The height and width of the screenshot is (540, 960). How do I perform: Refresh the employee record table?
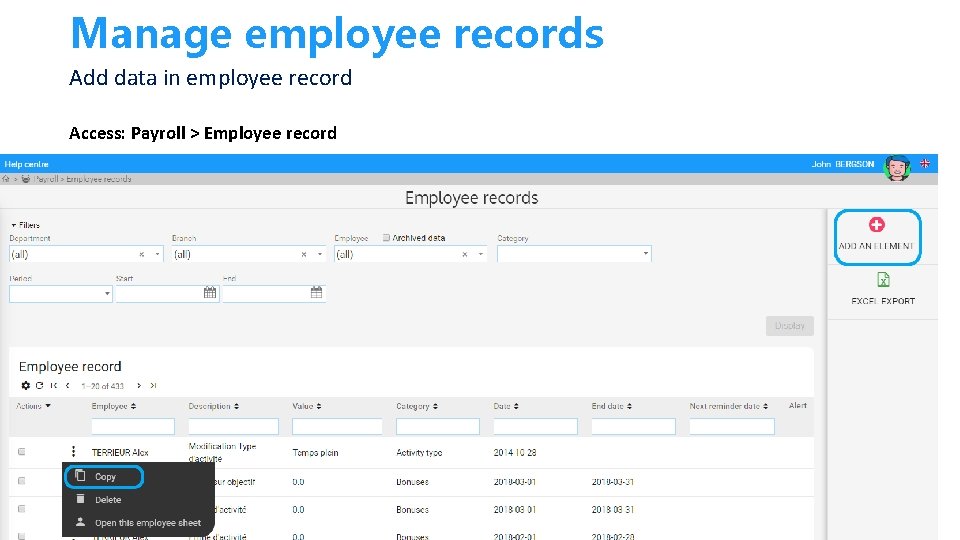click(x=40, y=385)
